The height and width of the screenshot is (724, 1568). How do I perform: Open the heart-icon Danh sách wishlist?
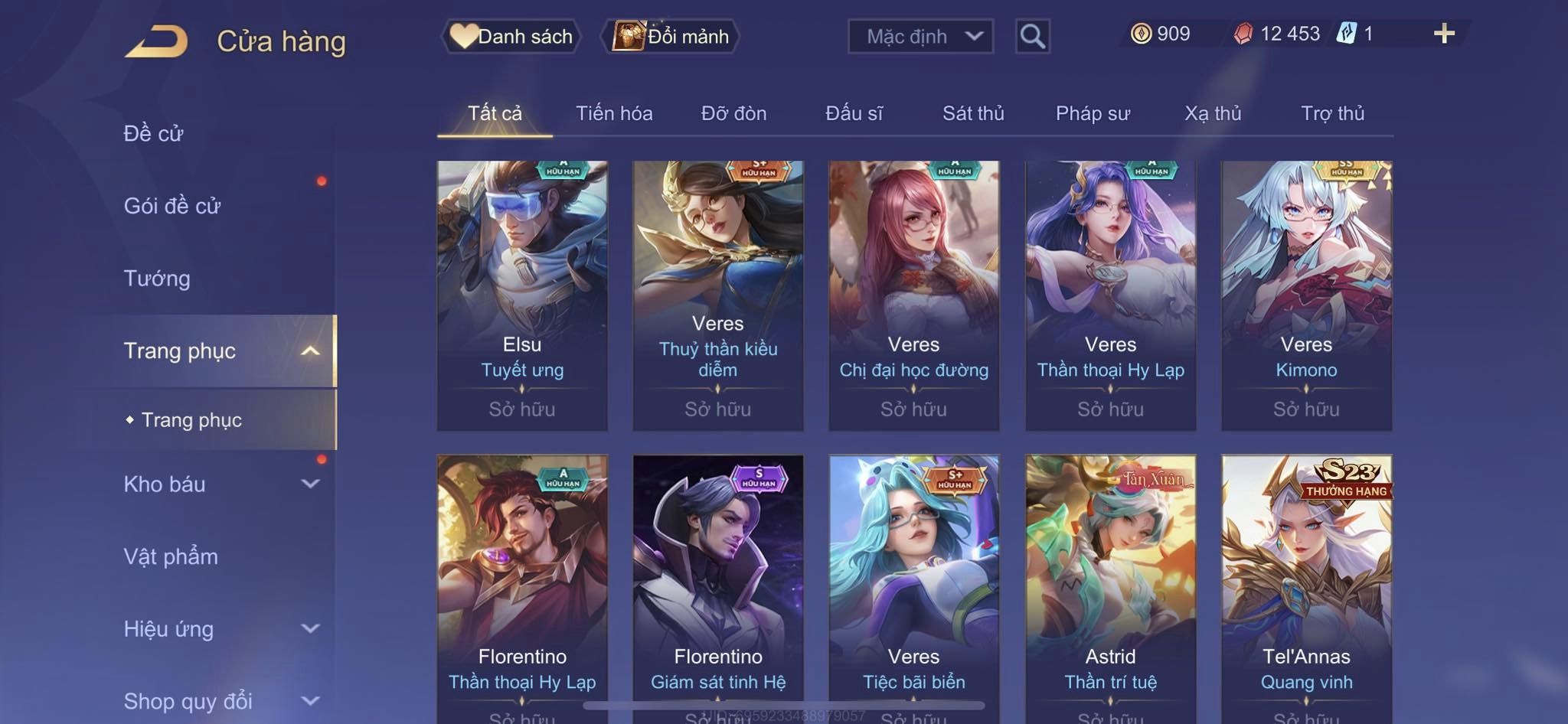click(x=511, y=36)
